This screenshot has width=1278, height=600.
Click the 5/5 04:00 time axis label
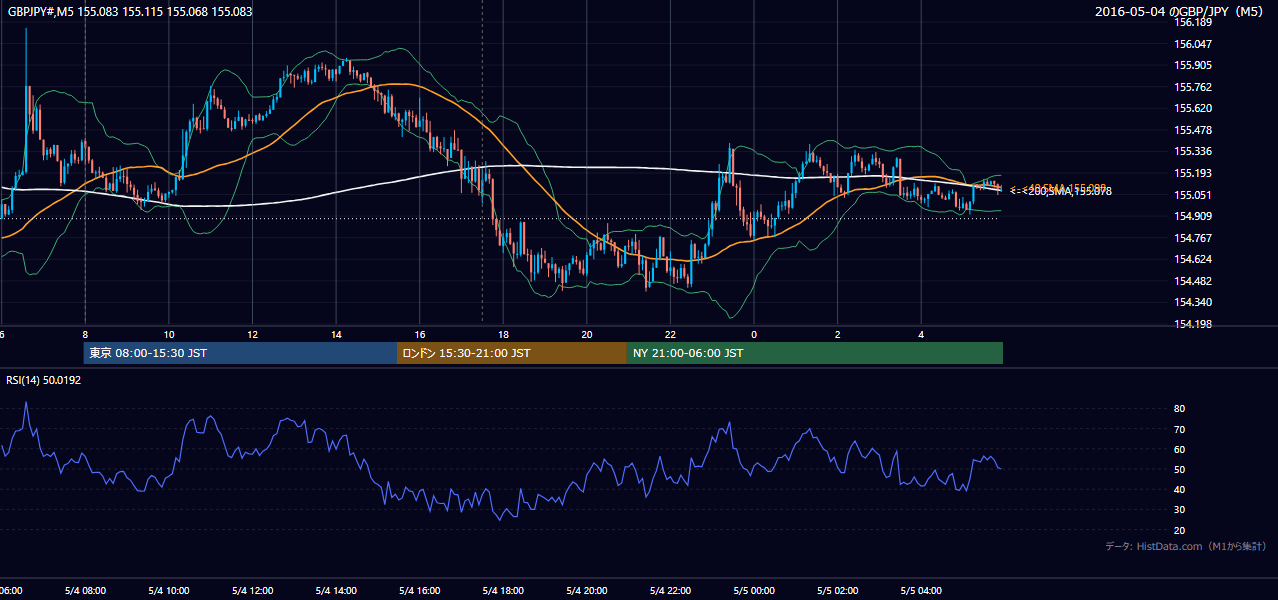coord(921,591)
